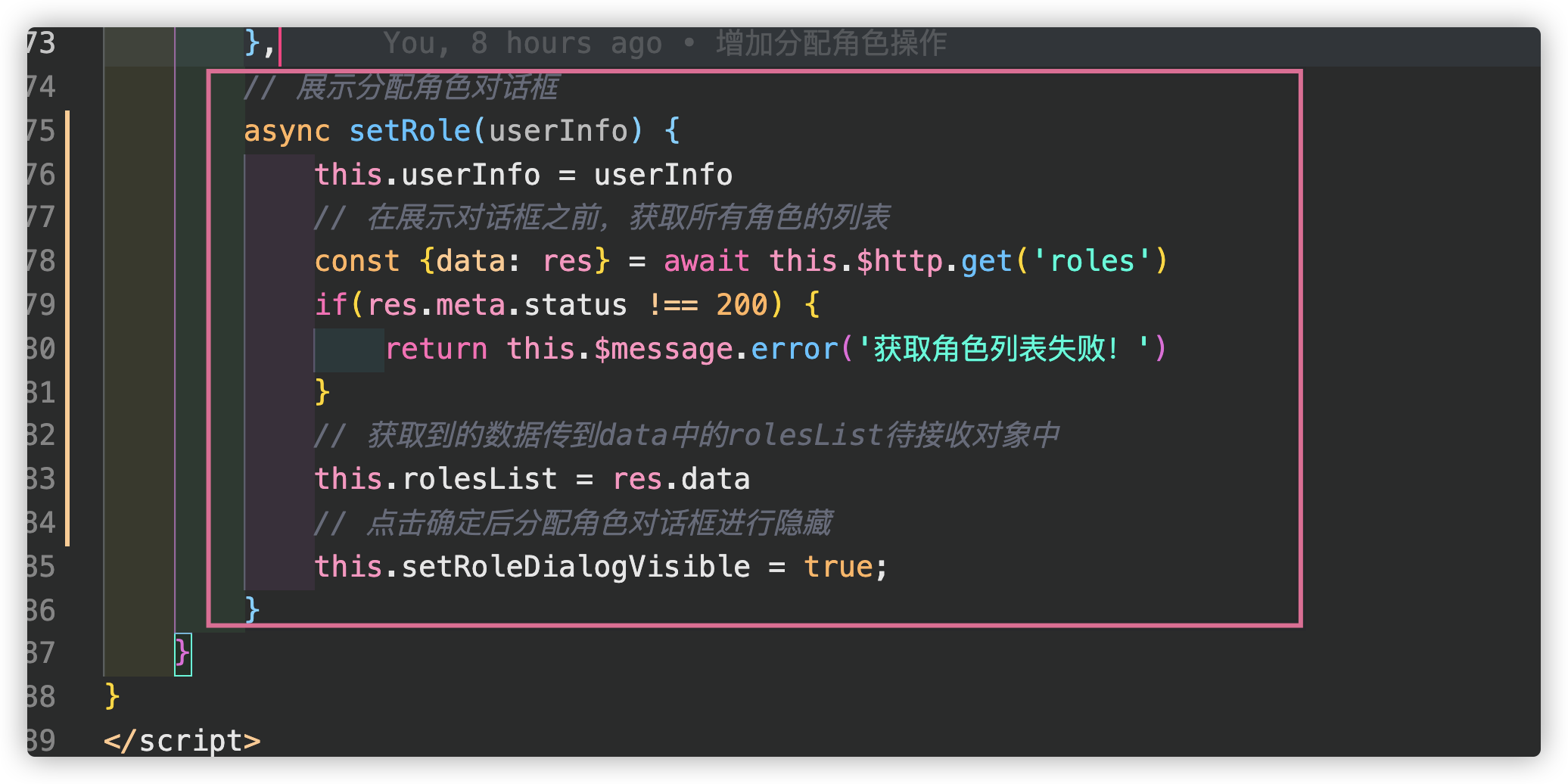Click the comment '展示分配角色对话框' on line 74
The image size is (1568, 784).
[428, 88]
